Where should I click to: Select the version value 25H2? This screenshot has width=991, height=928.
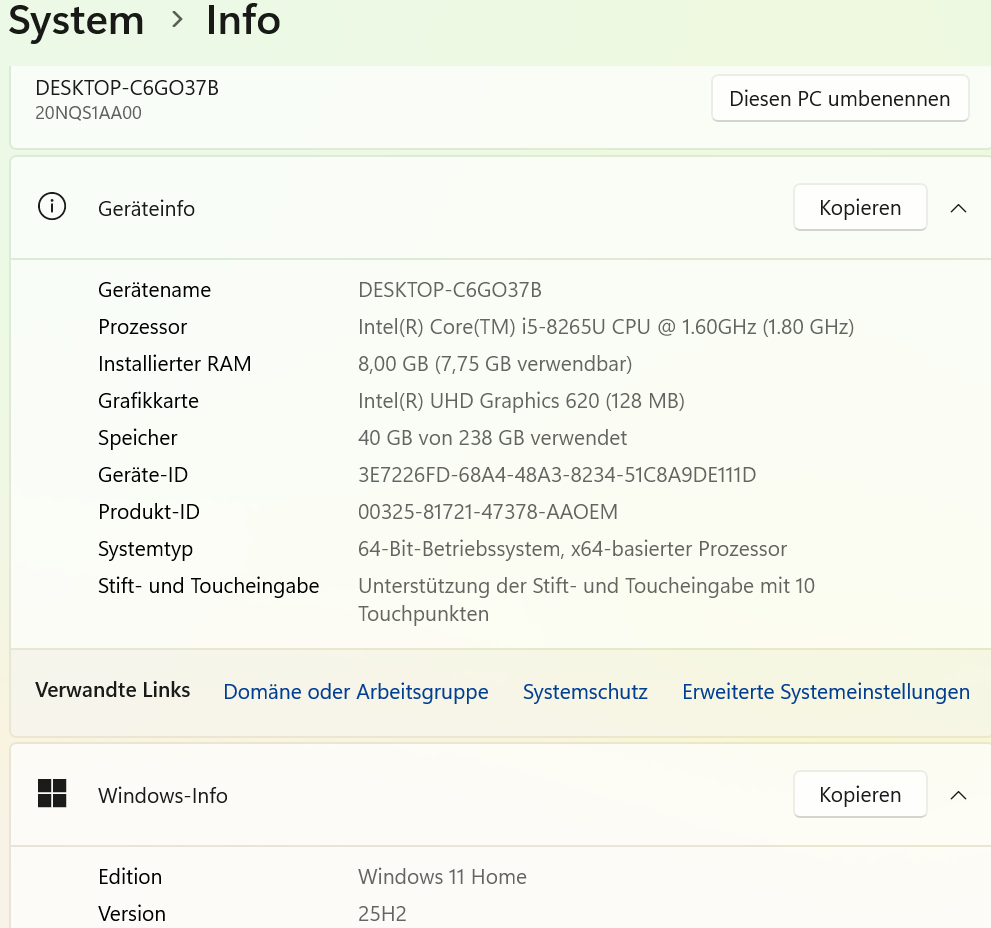point(382,913)
